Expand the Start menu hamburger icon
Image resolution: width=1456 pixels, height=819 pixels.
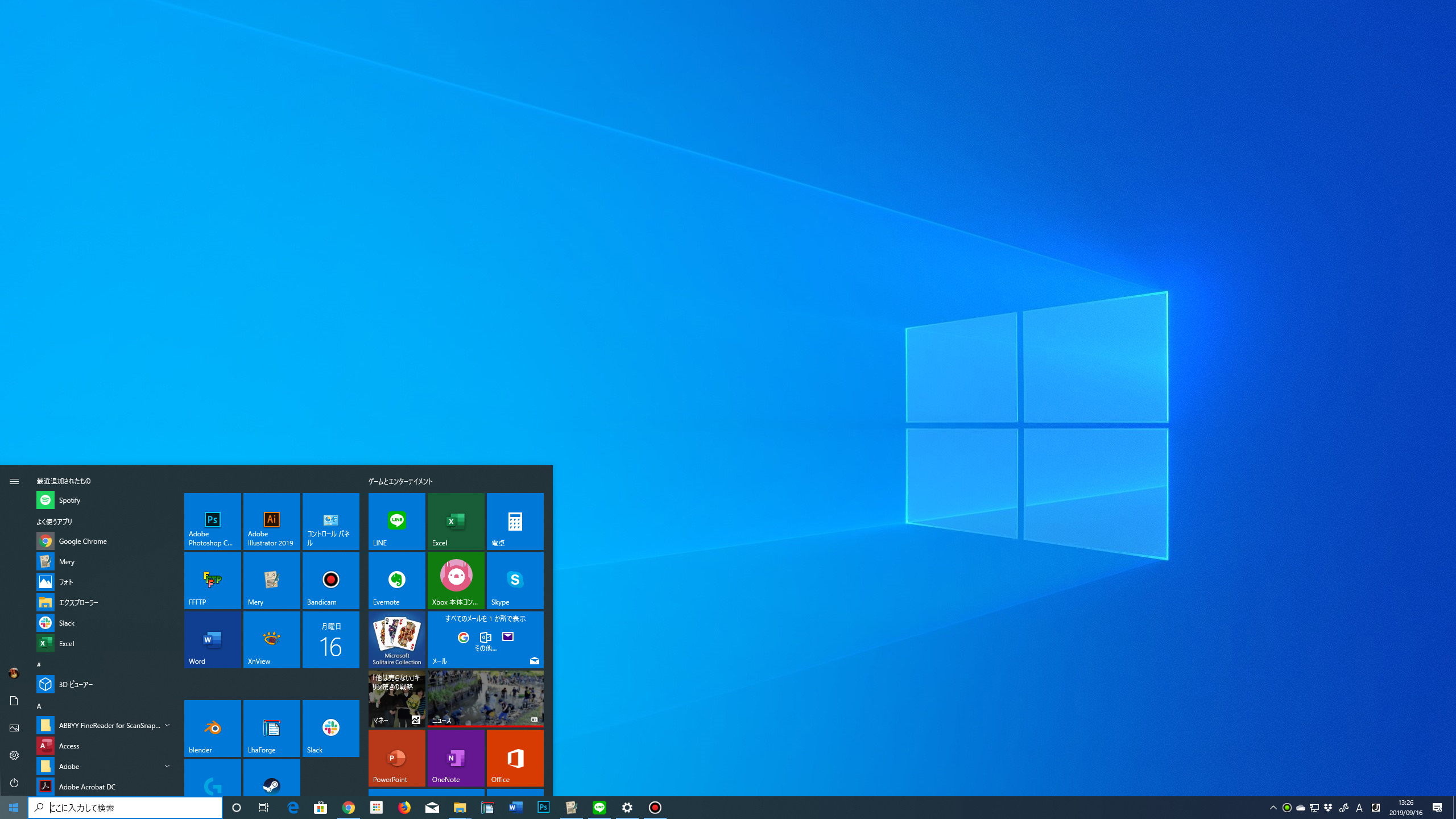click(14, 481)
